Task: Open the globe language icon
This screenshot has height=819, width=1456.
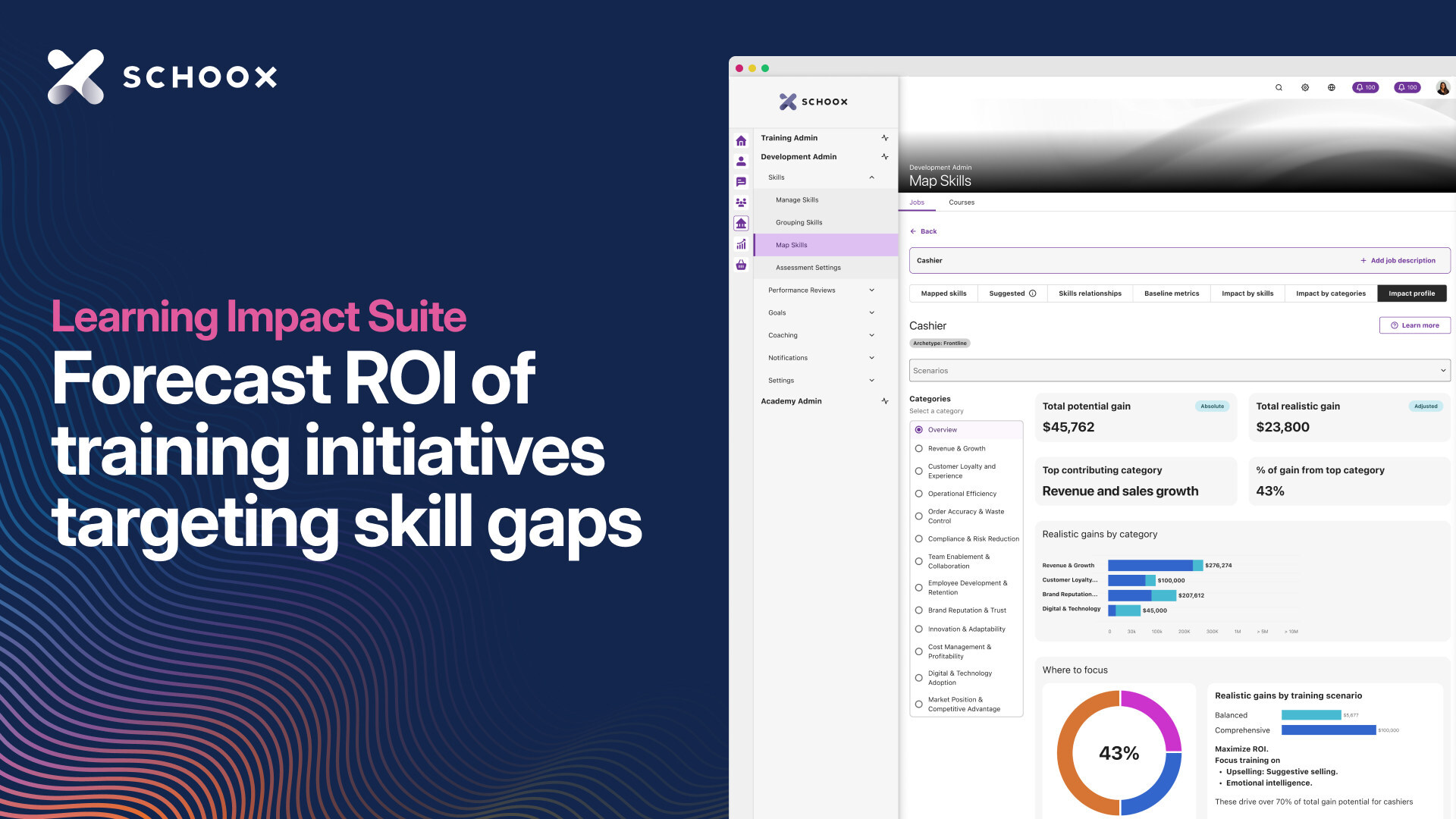Action: click(x=1331, y=87)
